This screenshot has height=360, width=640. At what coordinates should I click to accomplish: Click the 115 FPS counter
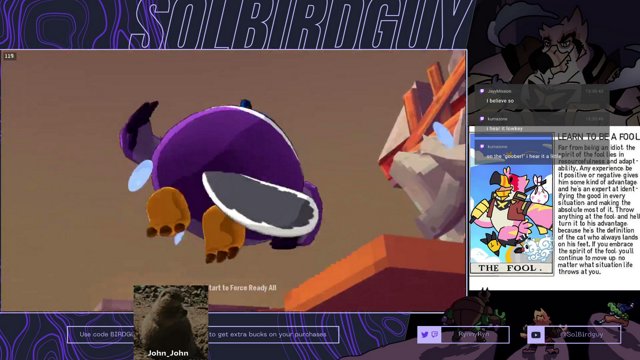[x=9, y=56]
